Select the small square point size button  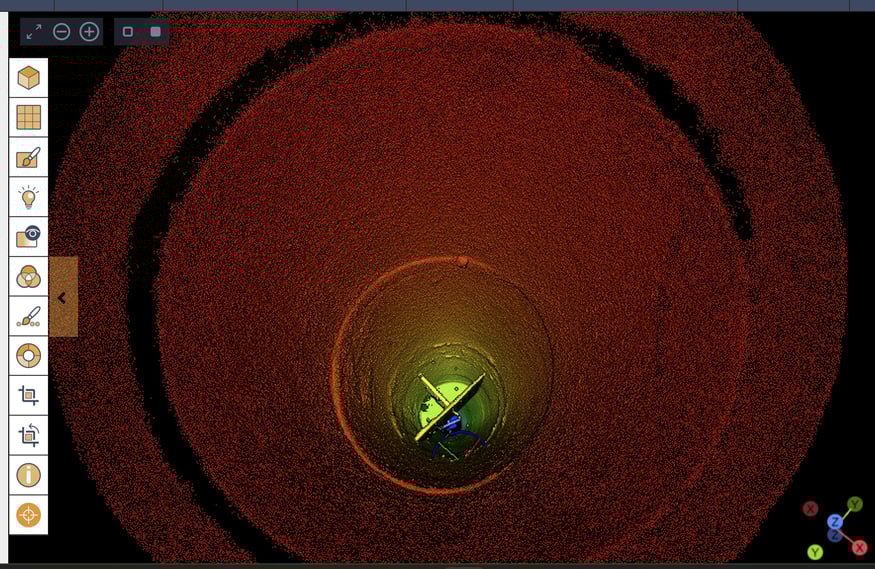128,32
